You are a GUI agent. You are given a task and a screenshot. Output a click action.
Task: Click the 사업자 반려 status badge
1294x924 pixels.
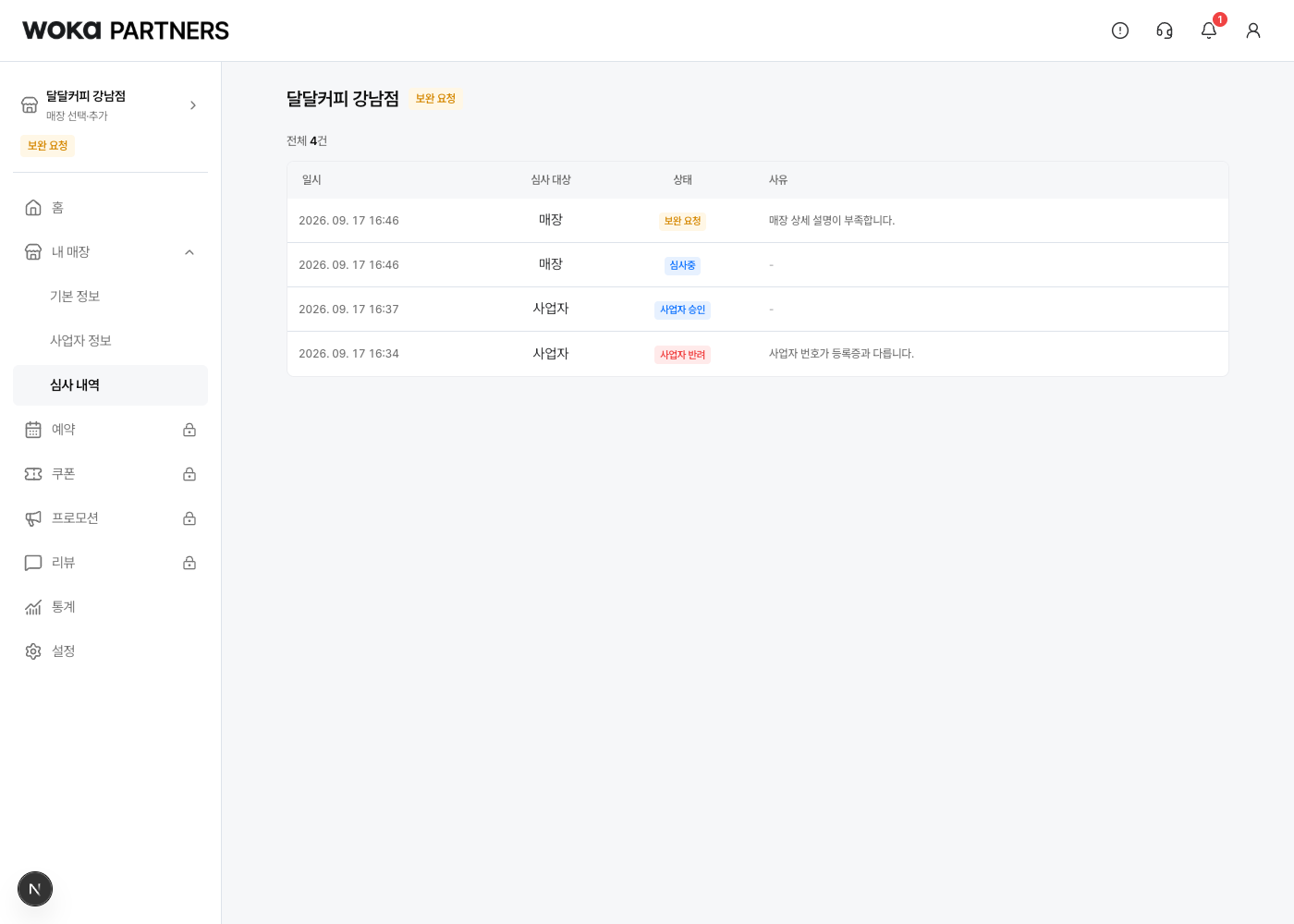682,355
